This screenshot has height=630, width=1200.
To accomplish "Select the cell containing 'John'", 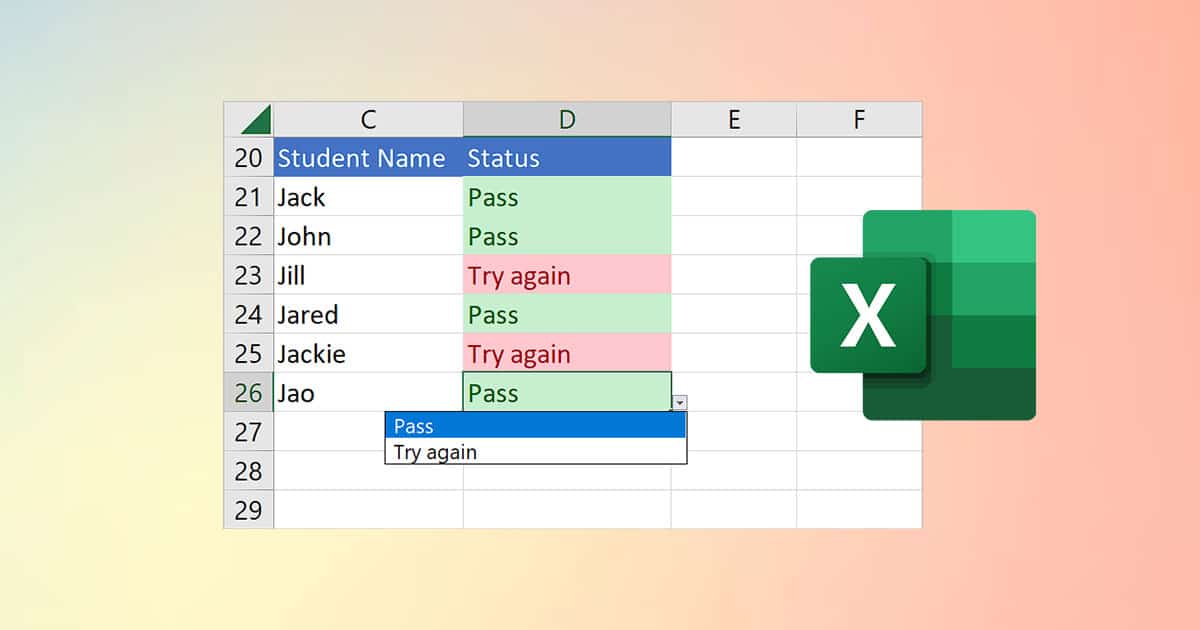I will coord(368,235).
